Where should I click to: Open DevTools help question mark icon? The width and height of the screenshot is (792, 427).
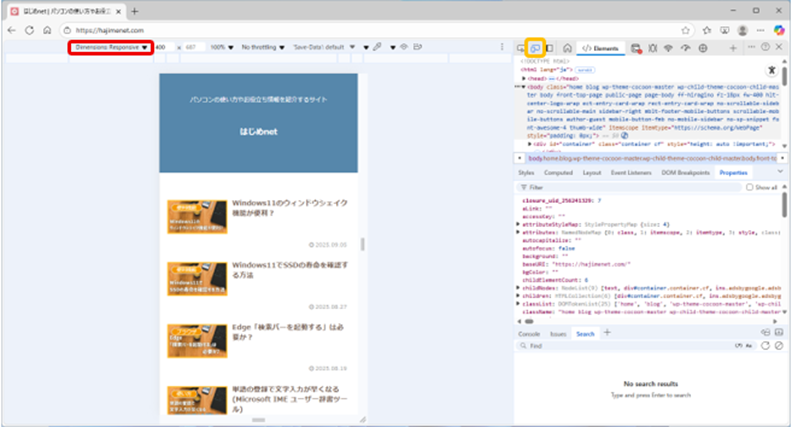click(765, 47)
